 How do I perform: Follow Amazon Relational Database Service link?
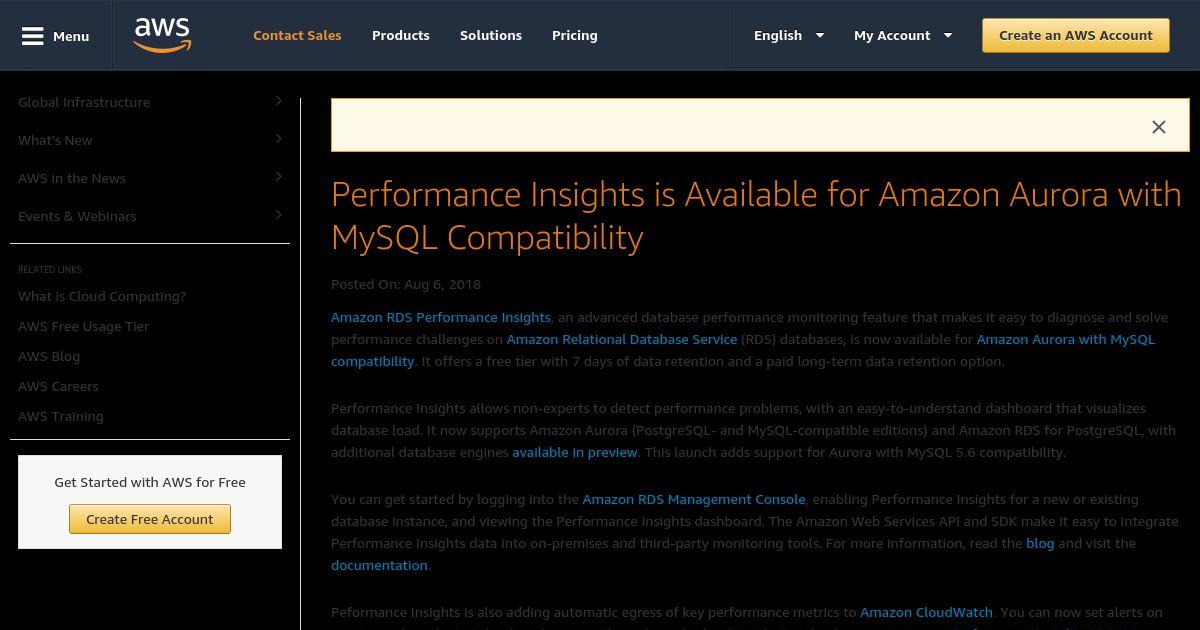click(622, 339)
